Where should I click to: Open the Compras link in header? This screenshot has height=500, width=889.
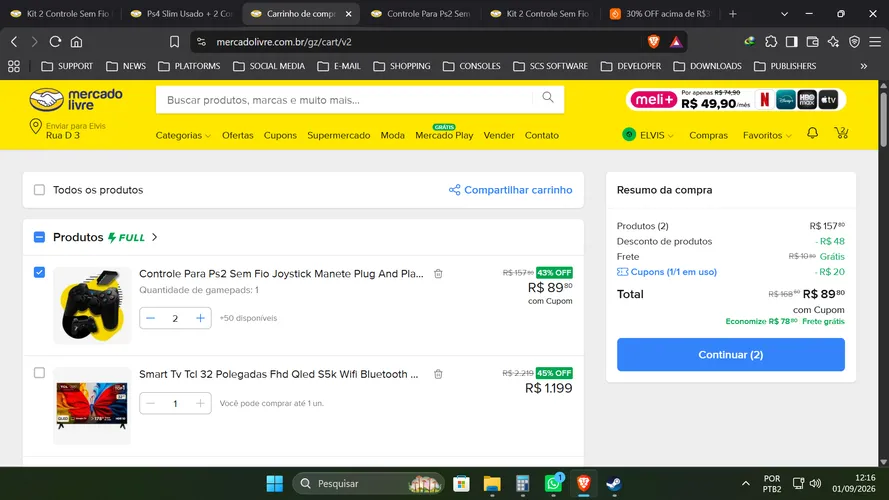[x=708, y=135]
